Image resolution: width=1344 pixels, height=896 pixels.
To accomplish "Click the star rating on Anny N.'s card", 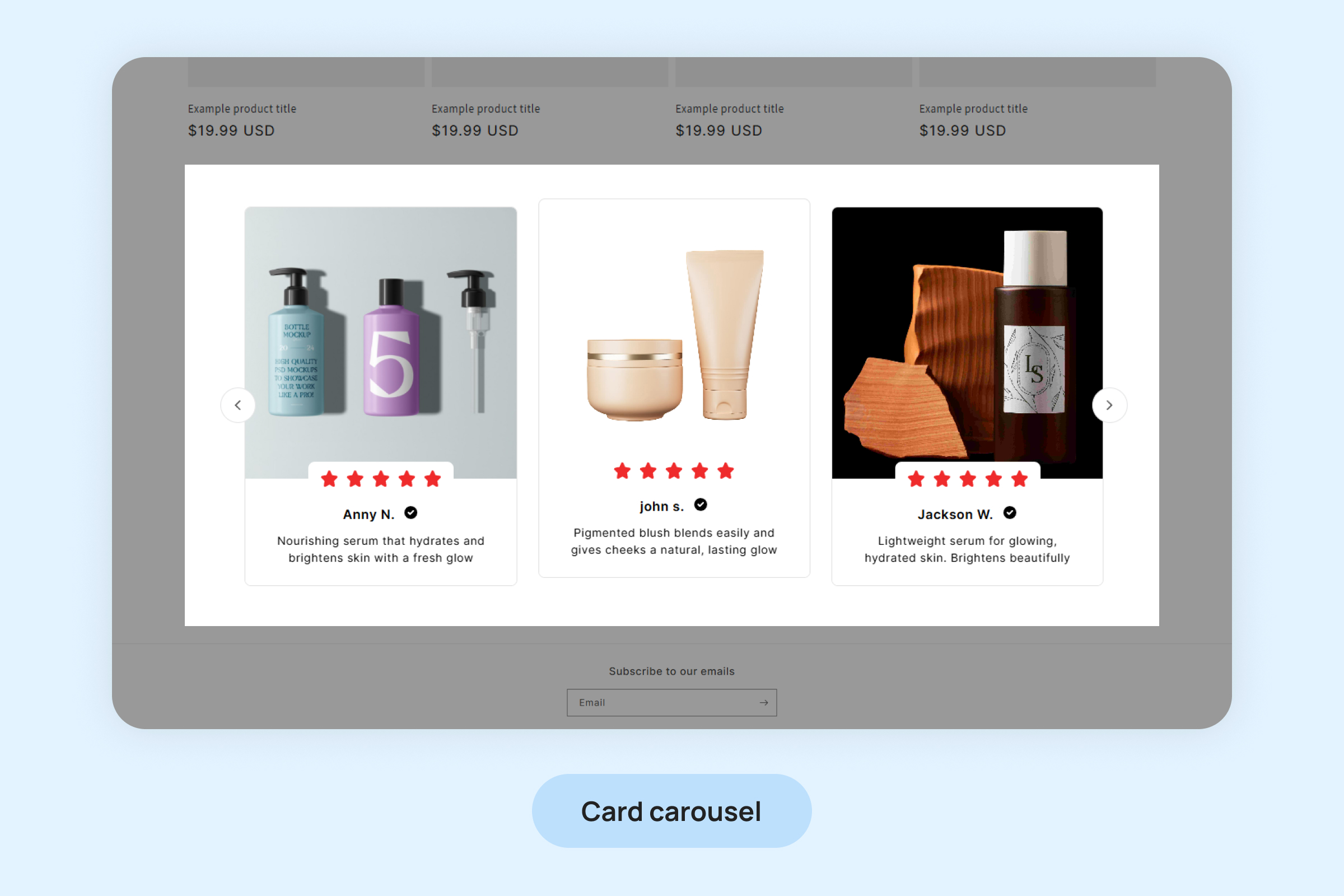I will [x=381, y=479].
